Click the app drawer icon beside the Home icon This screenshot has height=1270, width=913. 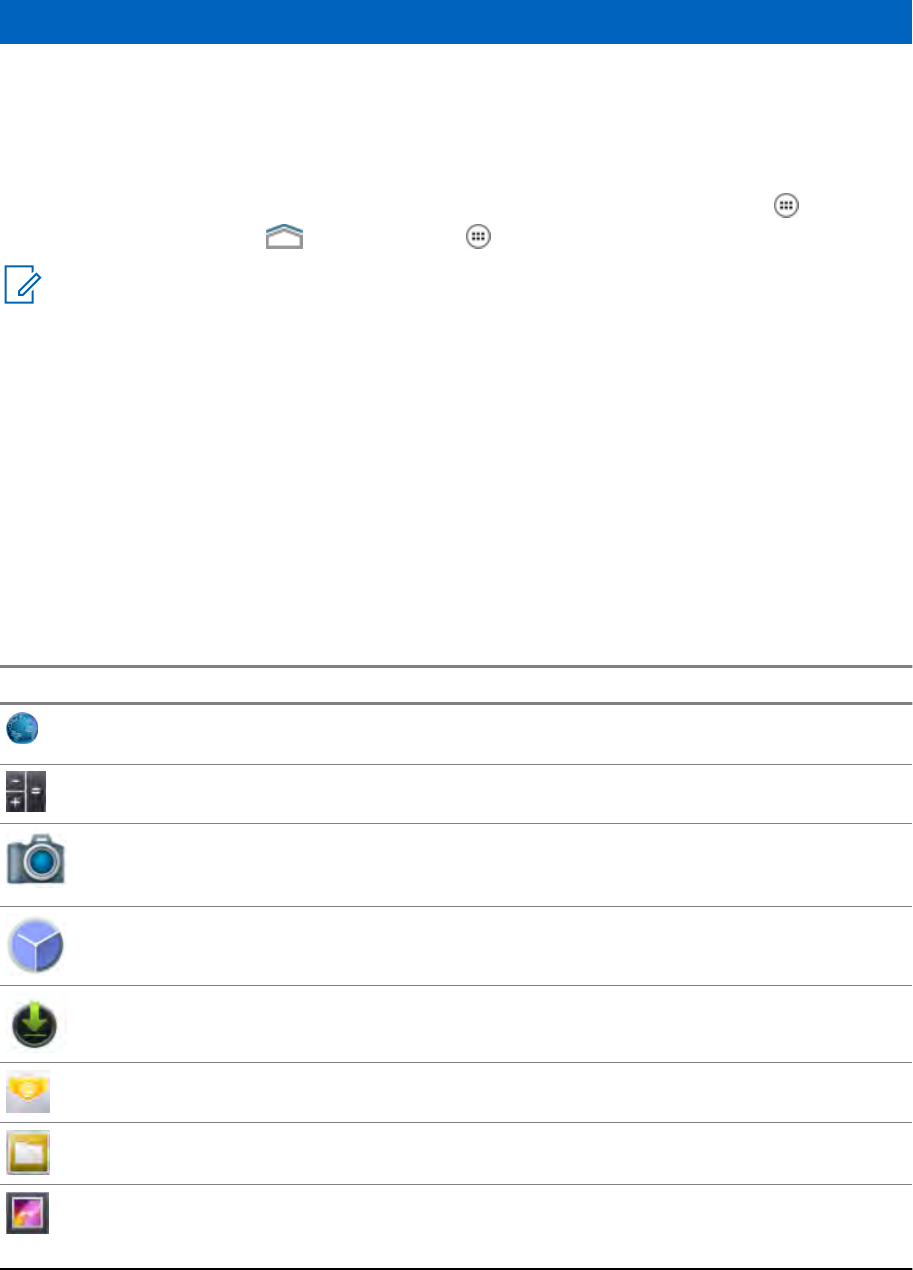coord(478,237)
